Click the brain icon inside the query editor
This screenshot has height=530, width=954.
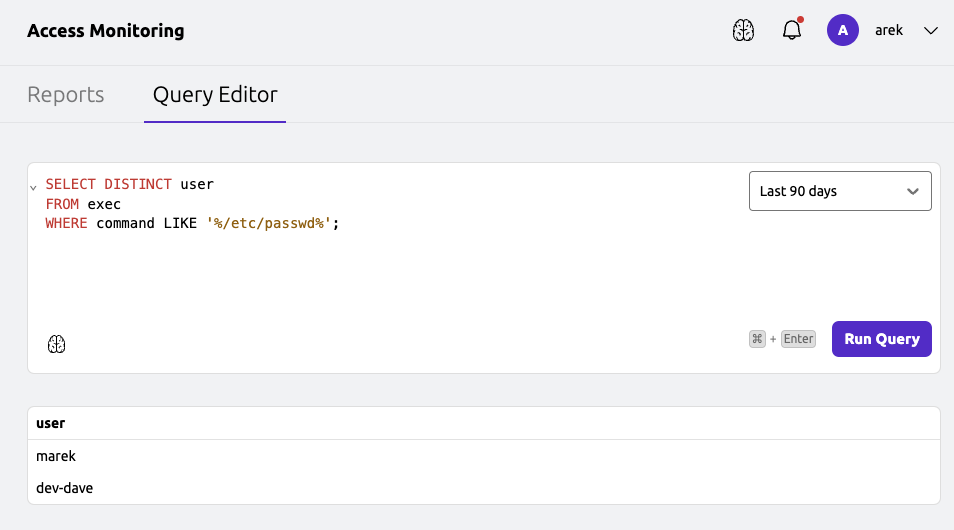(x=57, y=344)
